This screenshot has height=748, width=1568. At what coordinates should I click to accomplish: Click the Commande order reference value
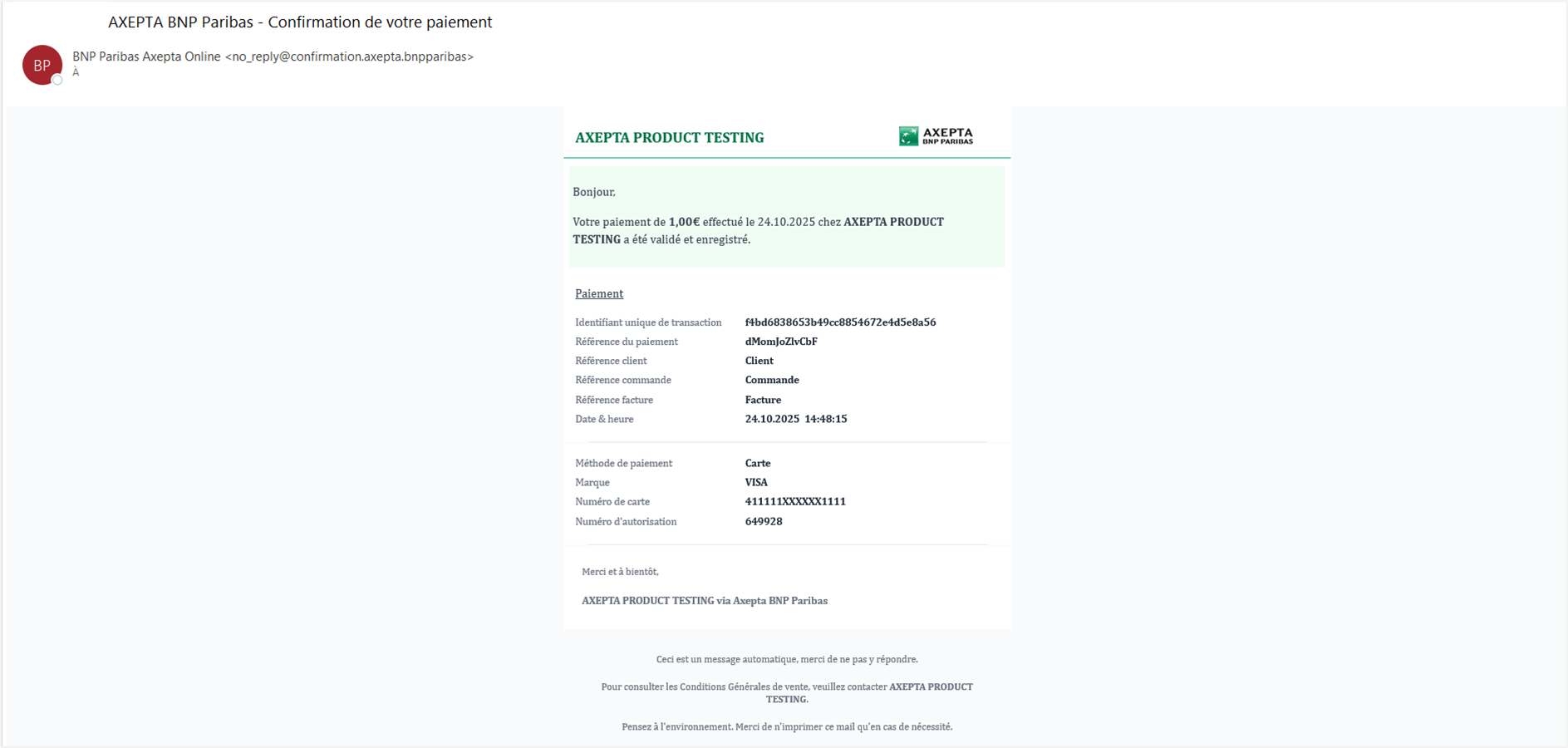coord(772,380)
